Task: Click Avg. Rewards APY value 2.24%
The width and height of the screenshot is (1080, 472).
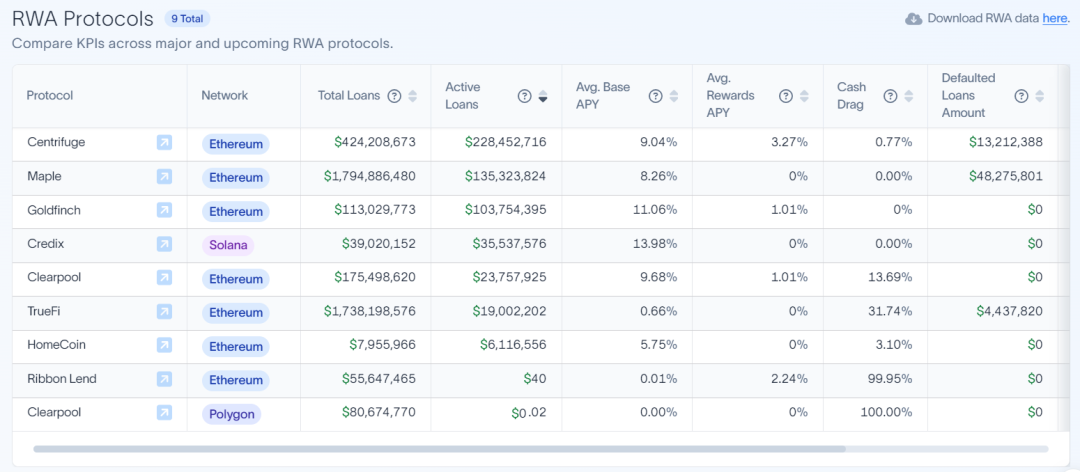Action: [789, 378]
